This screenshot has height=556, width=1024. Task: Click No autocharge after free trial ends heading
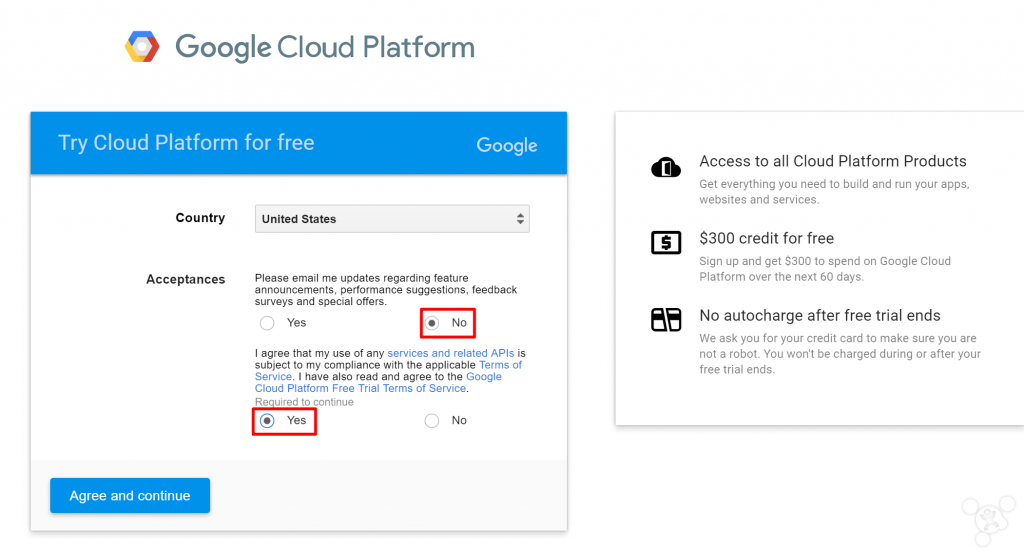(x=820, y=316)
